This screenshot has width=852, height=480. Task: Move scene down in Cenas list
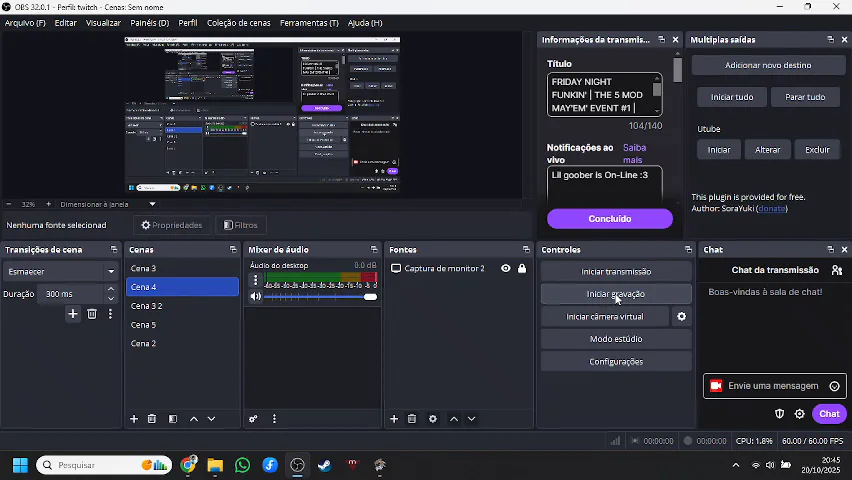pyautogui.click(x=211, y=419)
